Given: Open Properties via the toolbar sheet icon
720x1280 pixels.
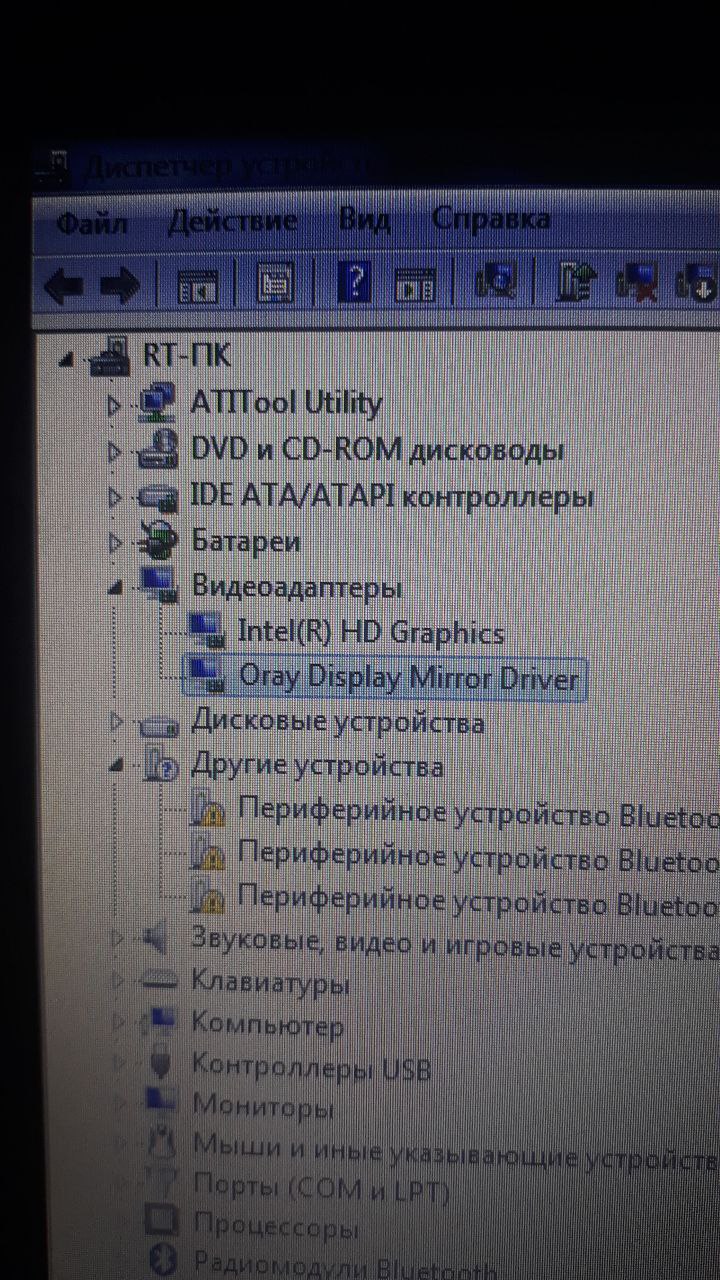Looking at the screenshot, I should pyautogui.click(x=275, y=285).
